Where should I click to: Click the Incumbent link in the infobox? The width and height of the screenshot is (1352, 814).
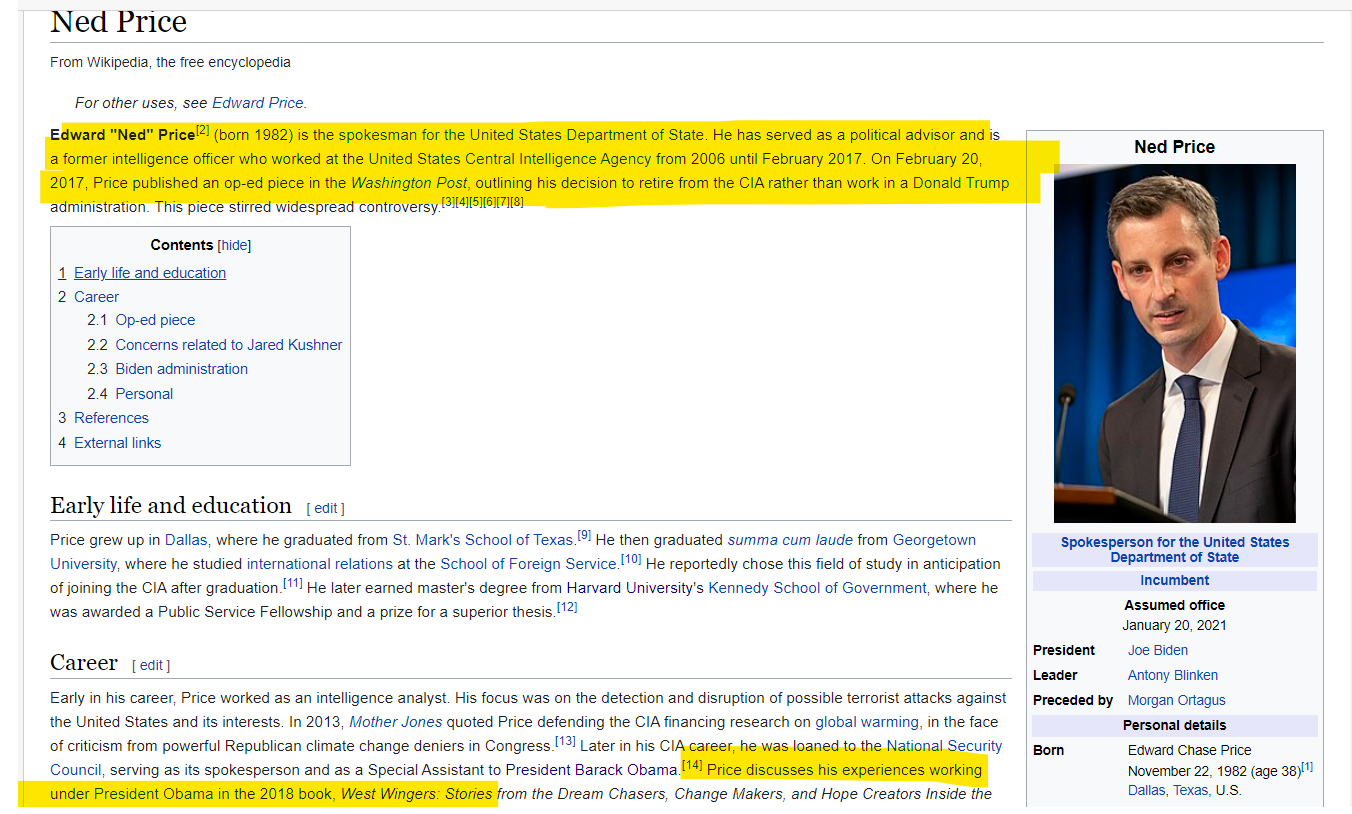[x=1175, y=580]
